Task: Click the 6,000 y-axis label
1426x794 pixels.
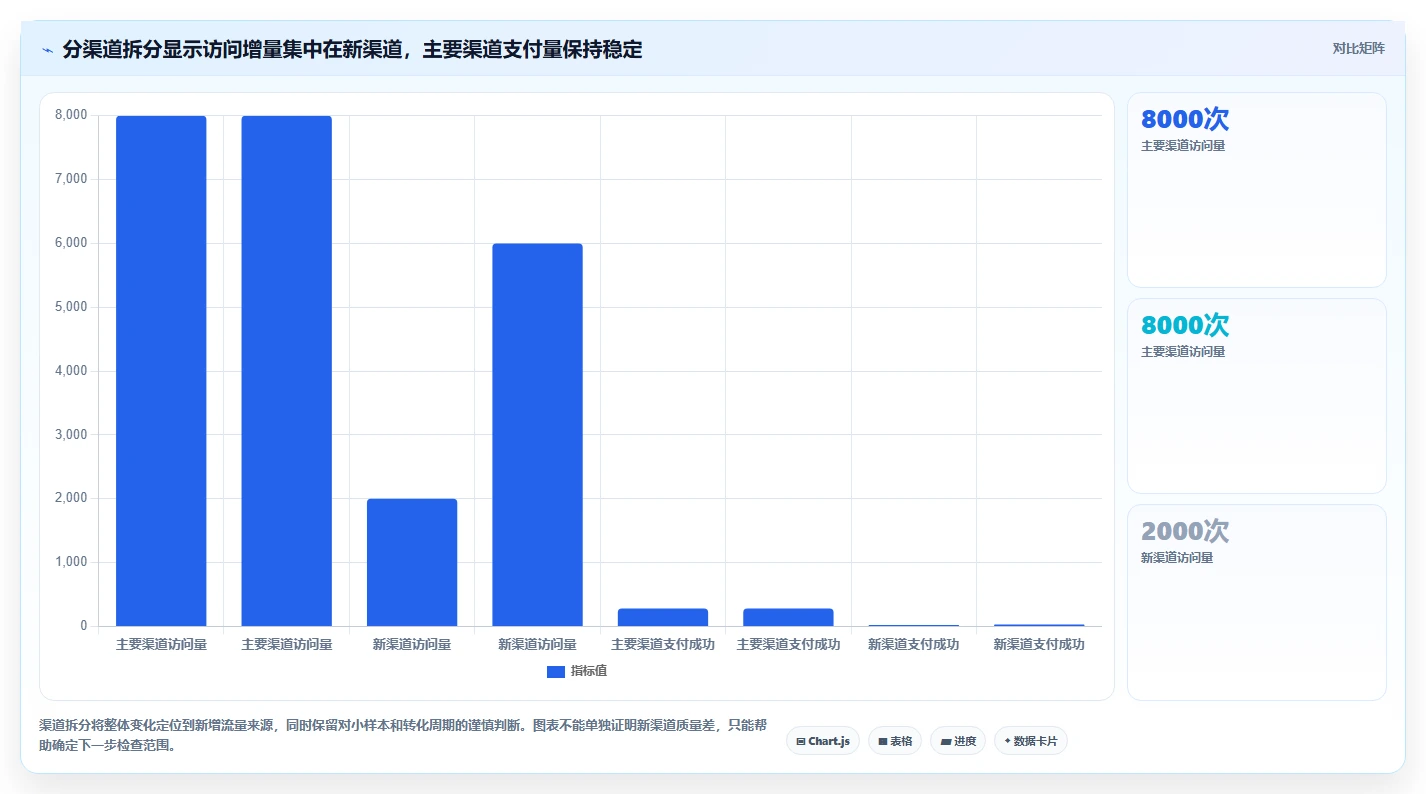Action: pos(71,243)
